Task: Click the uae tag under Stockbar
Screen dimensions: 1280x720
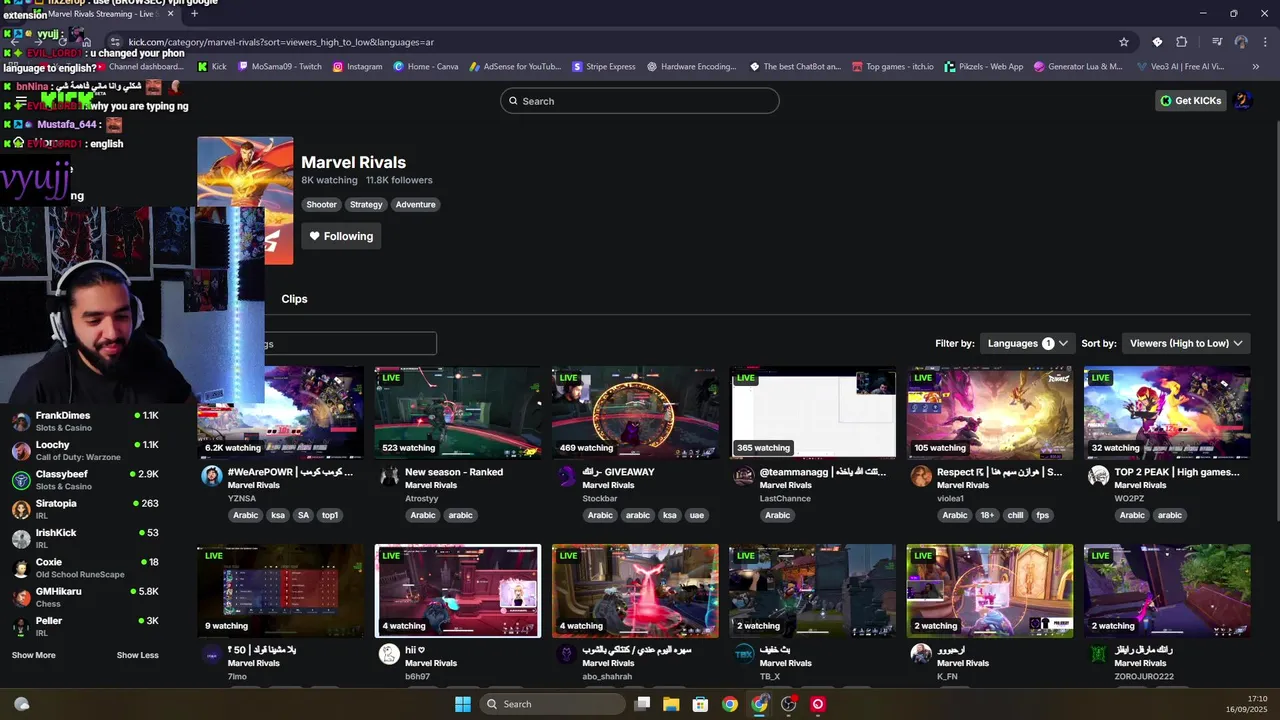Action: coord(697,515)
